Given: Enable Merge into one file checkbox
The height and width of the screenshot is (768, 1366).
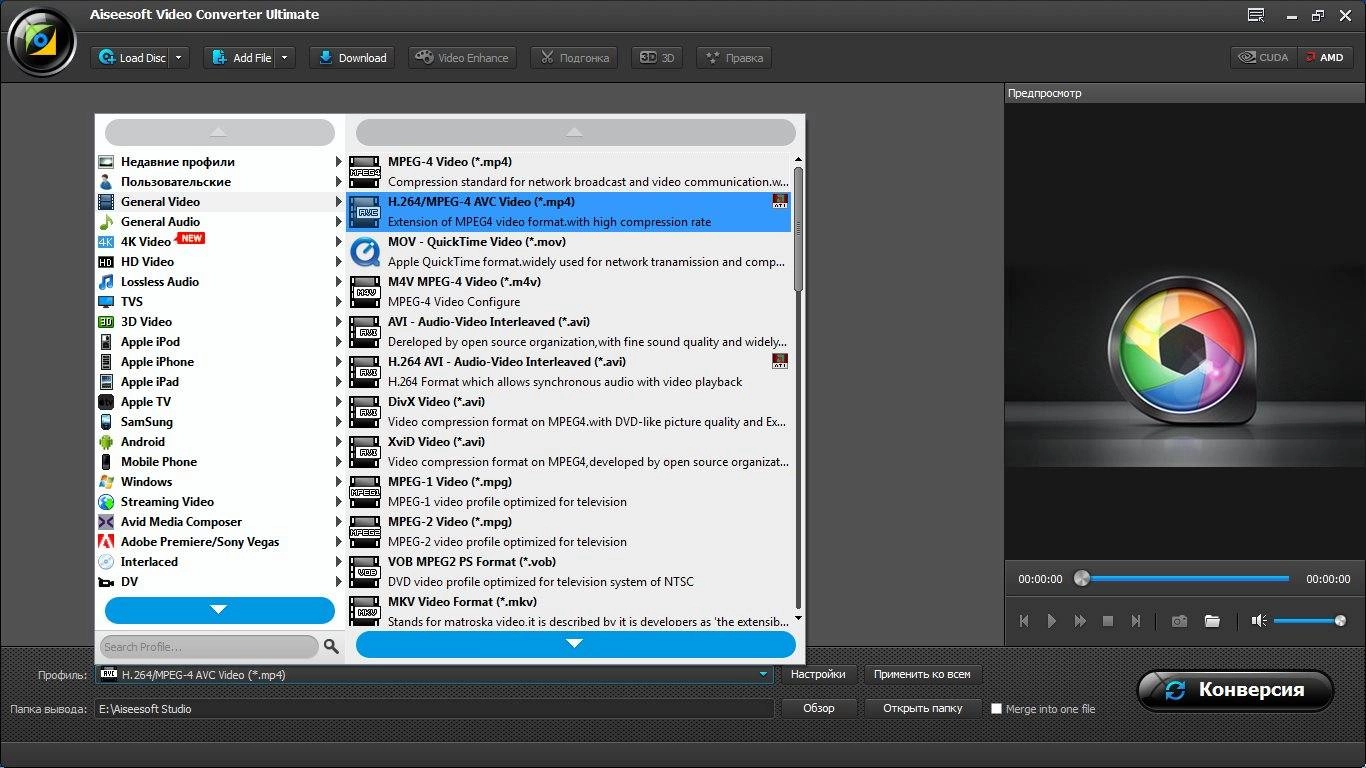Looking at the screenshot, I should 996,709.
